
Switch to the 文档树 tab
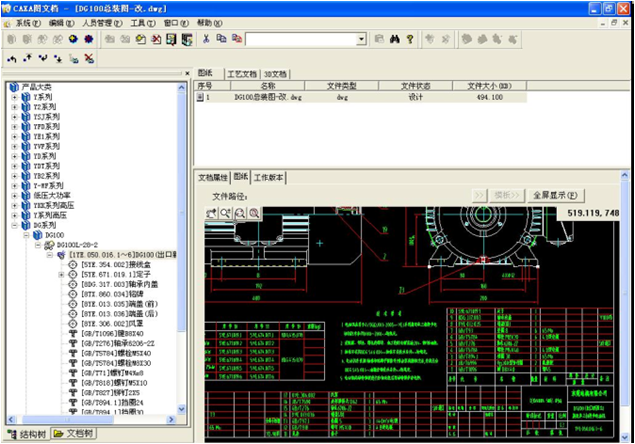click(x=74, y=433)
